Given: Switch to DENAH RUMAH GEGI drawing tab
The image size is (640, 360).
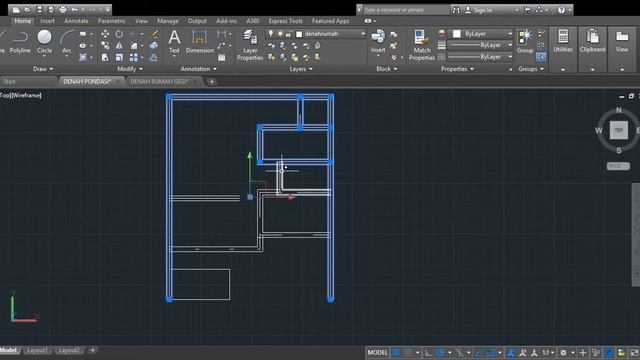Looking at the screenshot, I should pyautogui.click(x=159, y=82).
